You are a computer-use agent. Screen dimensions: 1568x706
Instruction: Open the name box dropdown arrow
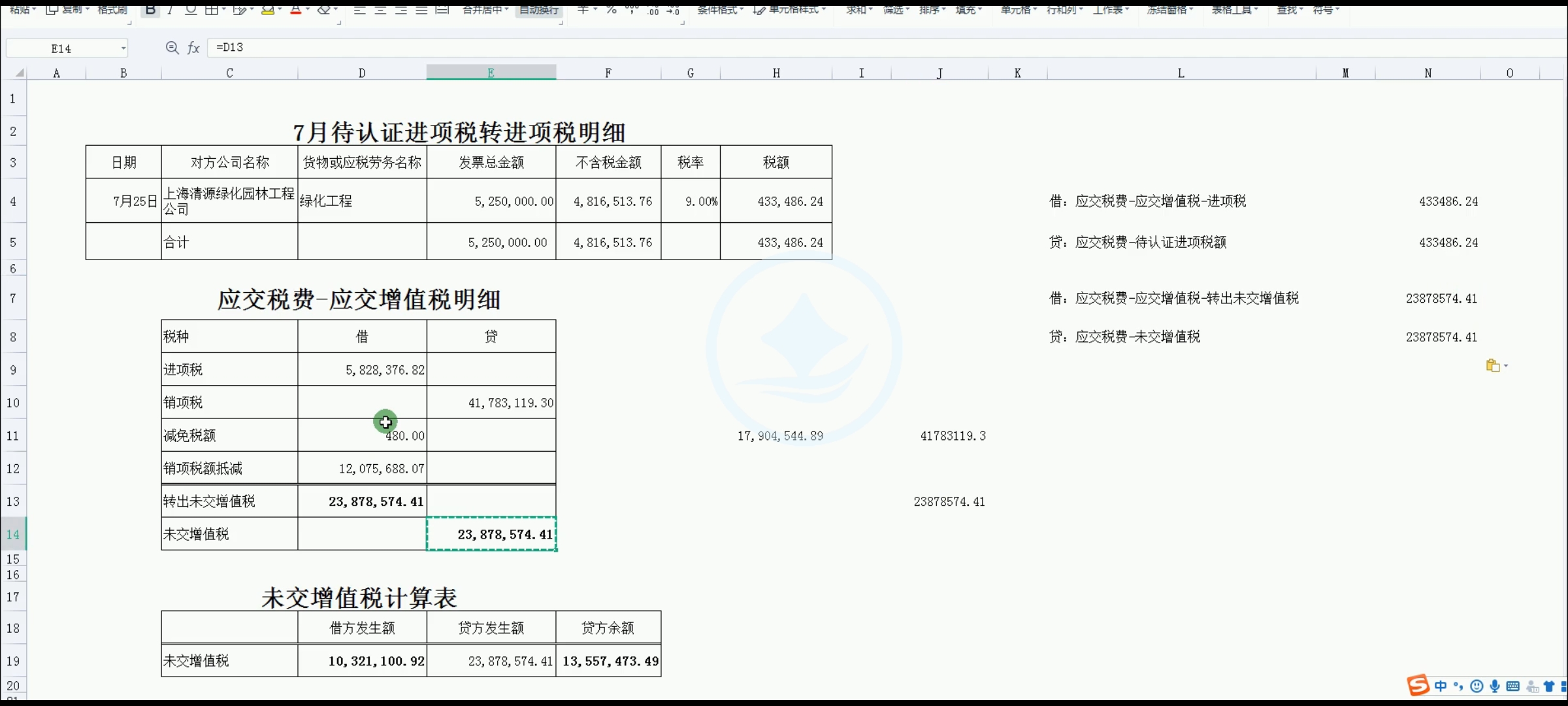coord(123,48)
